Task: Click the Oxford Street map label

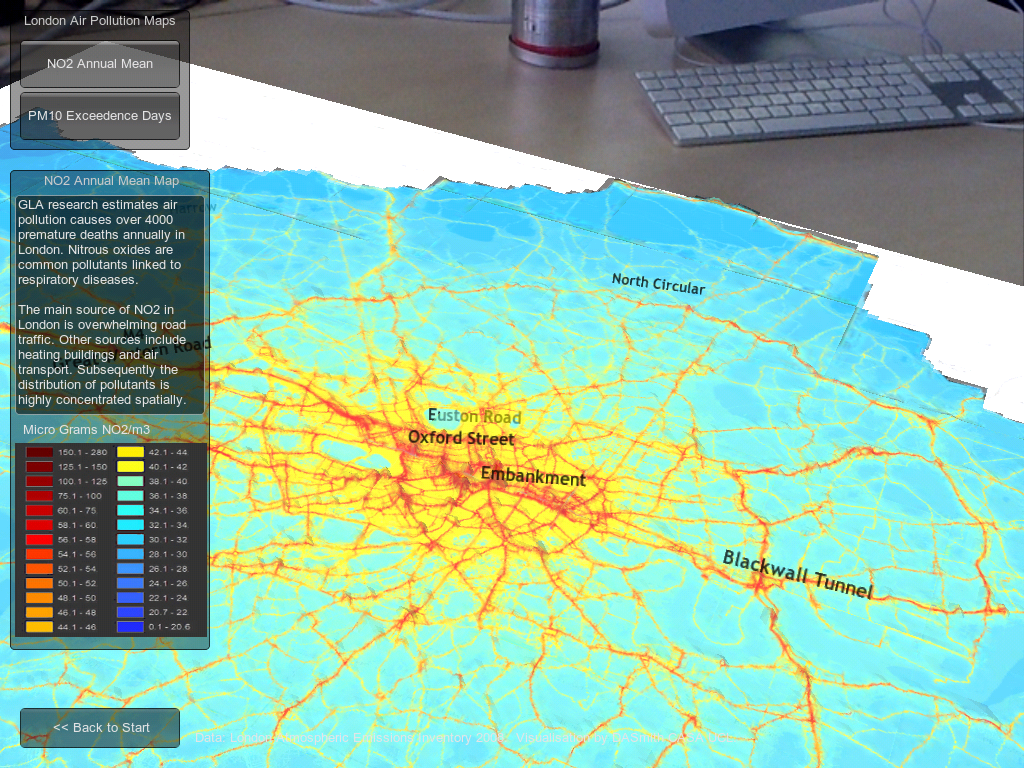Action: pos(461,438)
